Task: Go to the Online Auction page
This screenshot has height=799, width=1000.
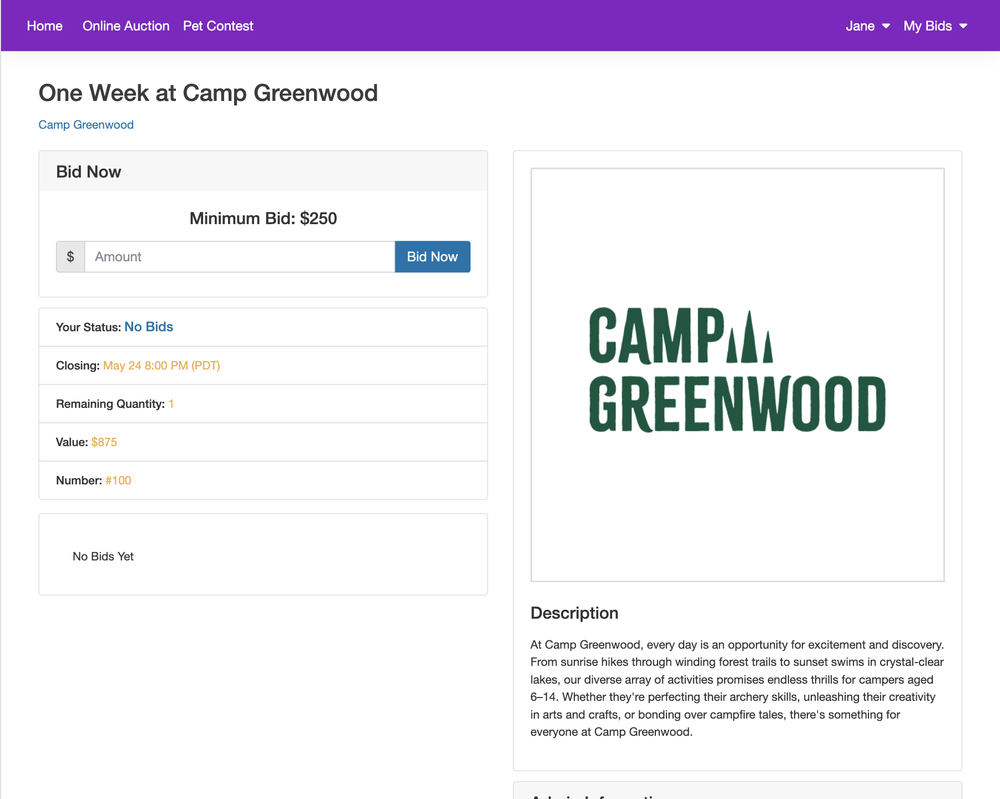Action: click(126, 26)
